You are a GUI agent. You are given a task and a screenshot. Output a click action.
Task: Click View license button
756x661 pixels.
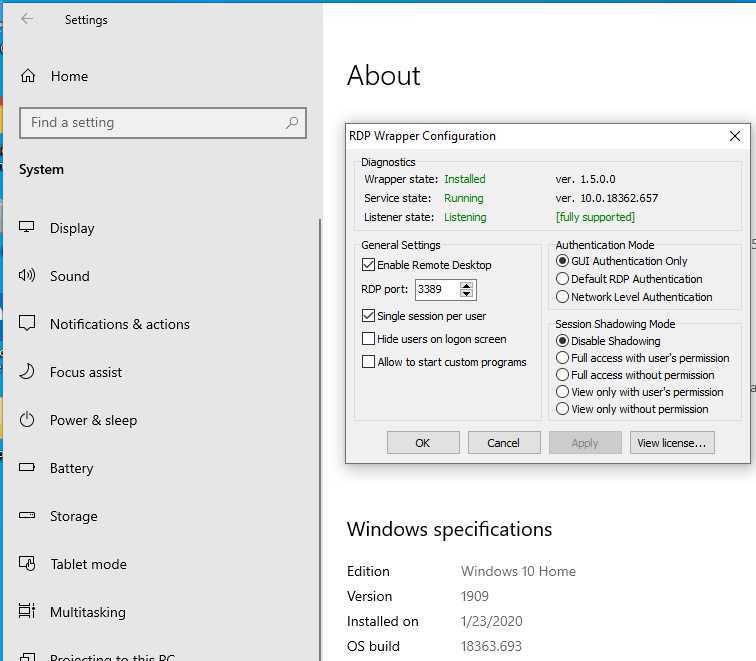coord(672,443)
